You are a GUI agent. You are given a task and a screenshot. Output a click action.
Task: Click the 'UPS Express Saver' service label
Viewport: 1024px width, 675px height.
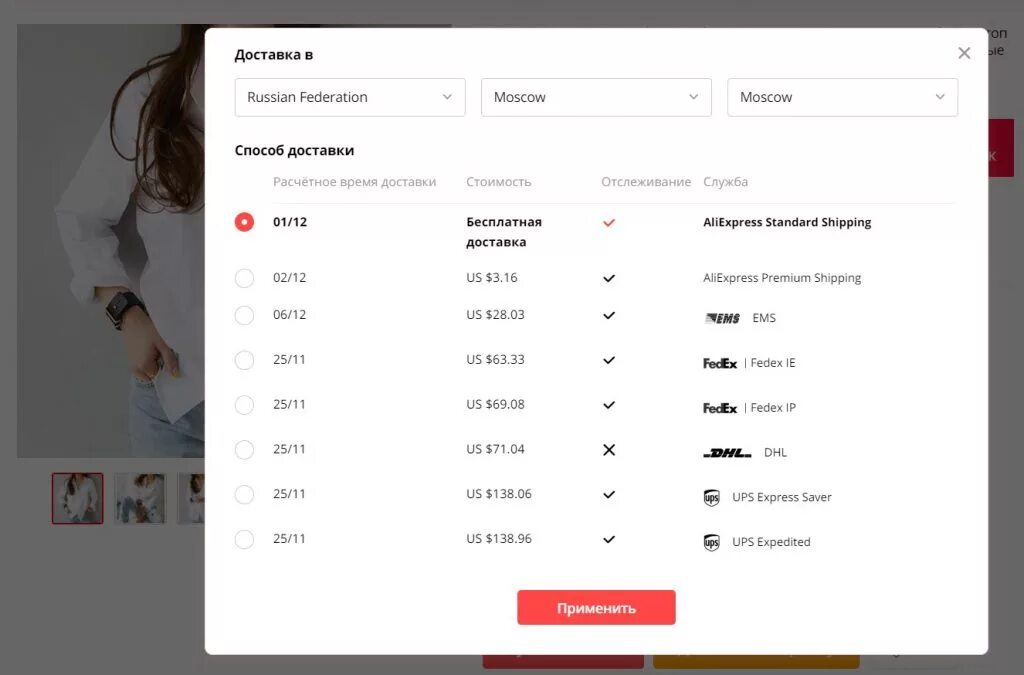tap(782, 497)
